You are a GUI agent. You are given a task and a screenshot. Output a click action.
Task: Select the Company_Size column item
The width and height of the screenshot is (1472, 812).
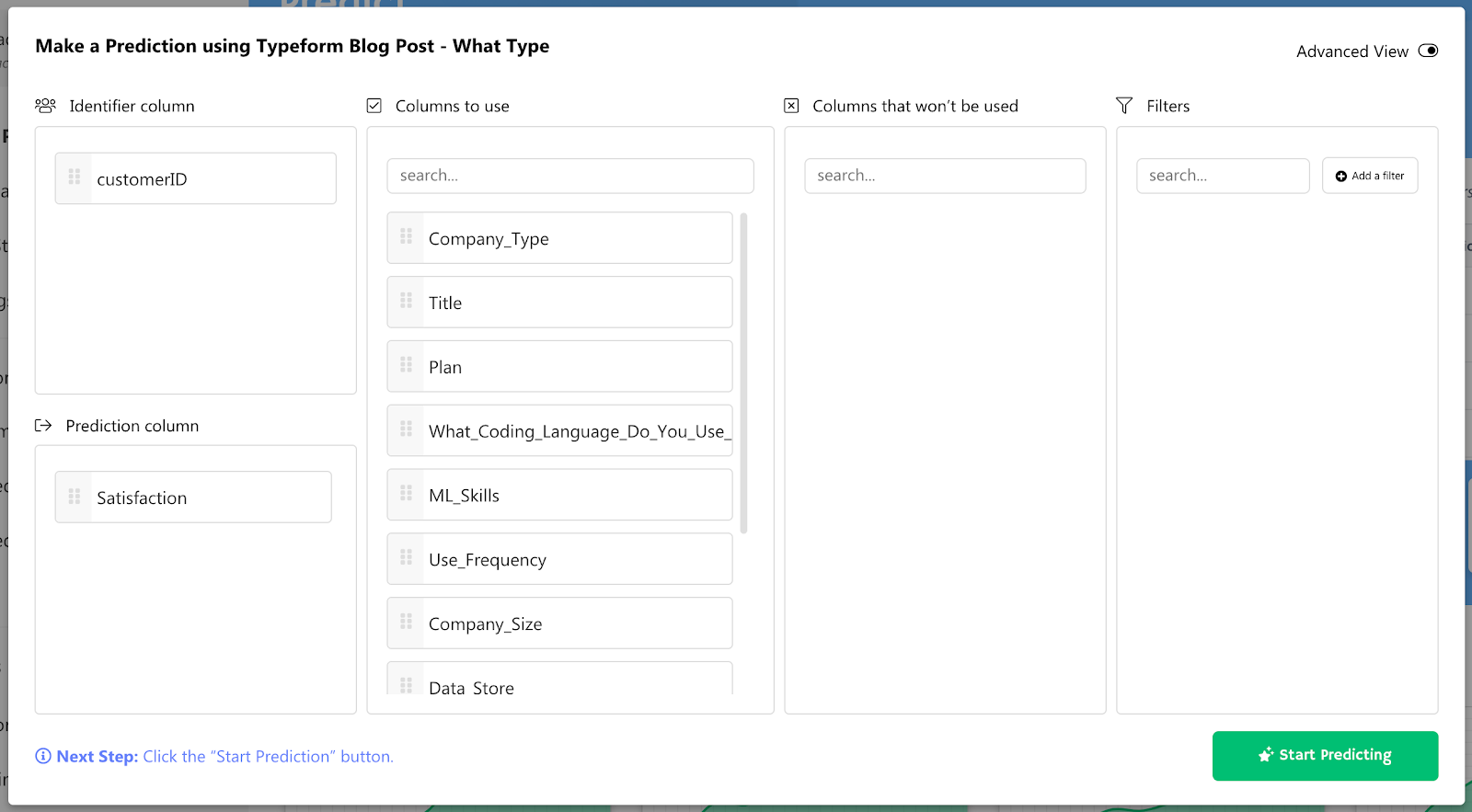click(x=559, y=623)
